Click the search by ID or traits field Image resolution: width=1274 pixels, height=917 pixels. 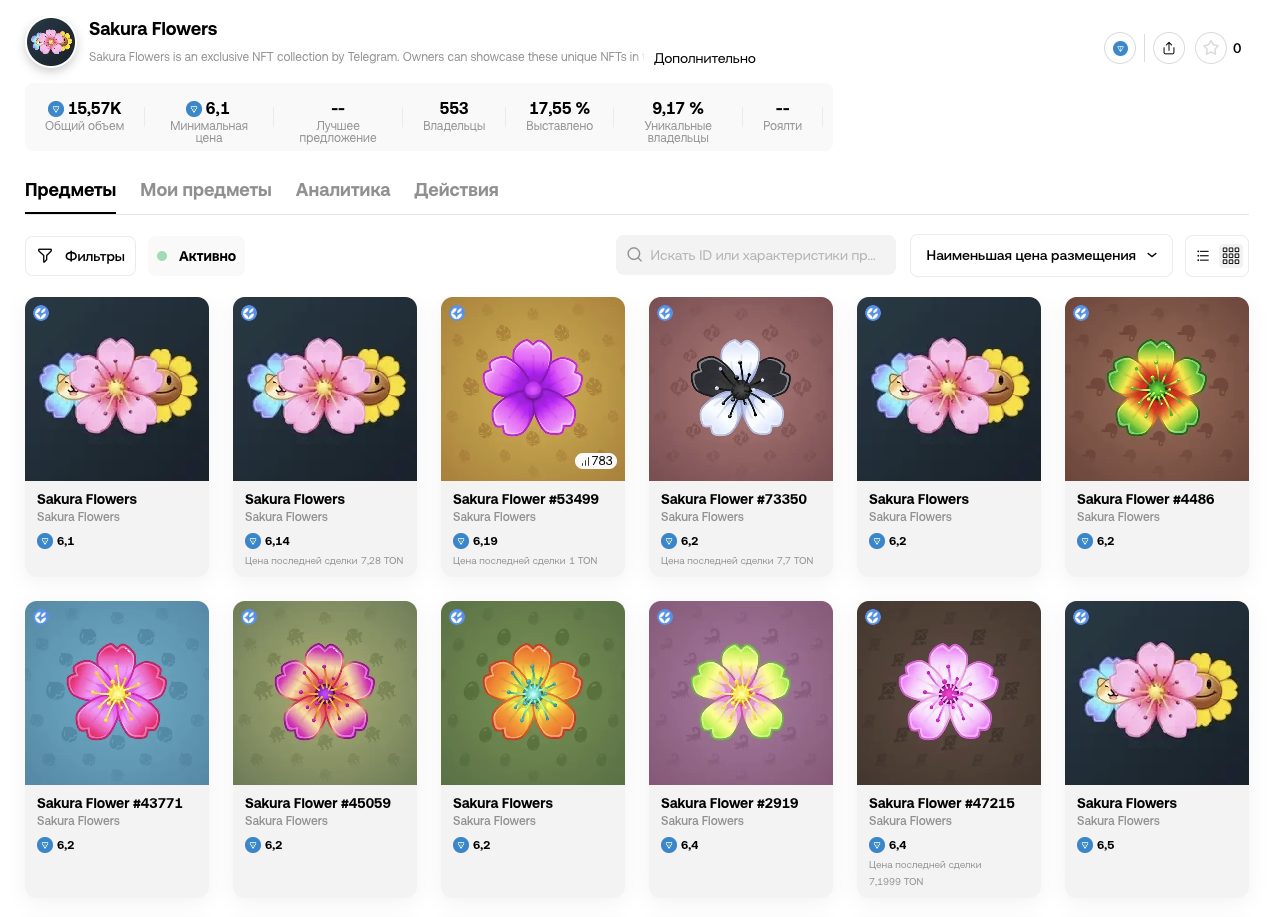click(x=756, y=255)
